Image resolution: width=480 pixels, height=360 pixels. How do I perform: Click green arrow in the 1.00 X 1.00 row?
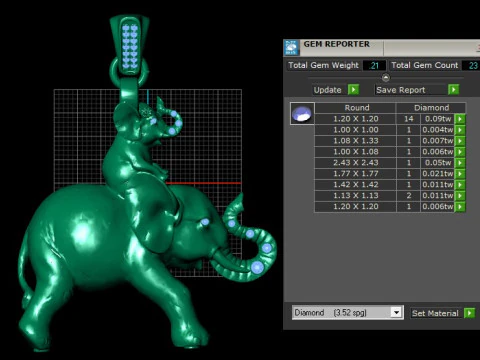click(460, 130)
